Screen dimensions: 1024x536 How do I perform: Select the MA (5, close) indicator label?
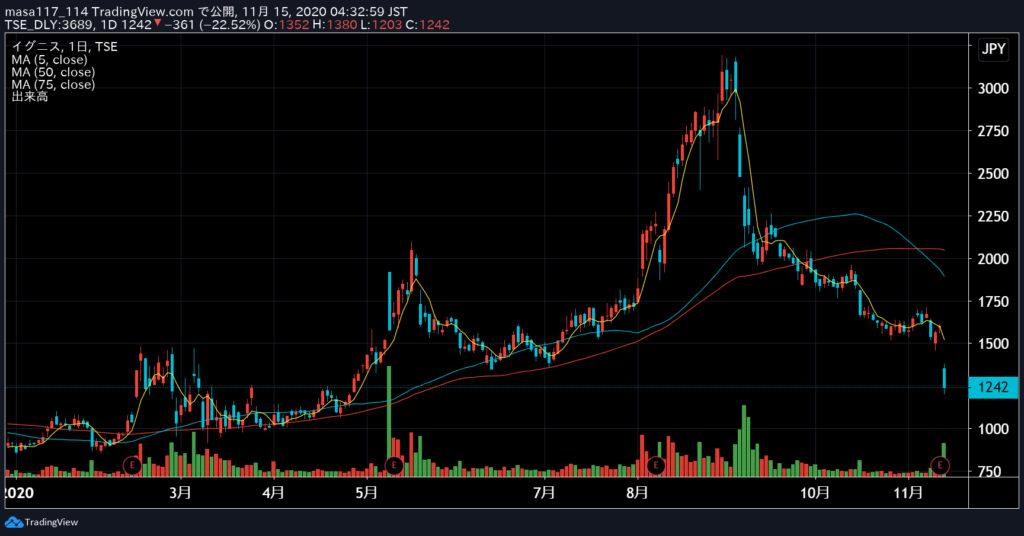coord(49,59)
